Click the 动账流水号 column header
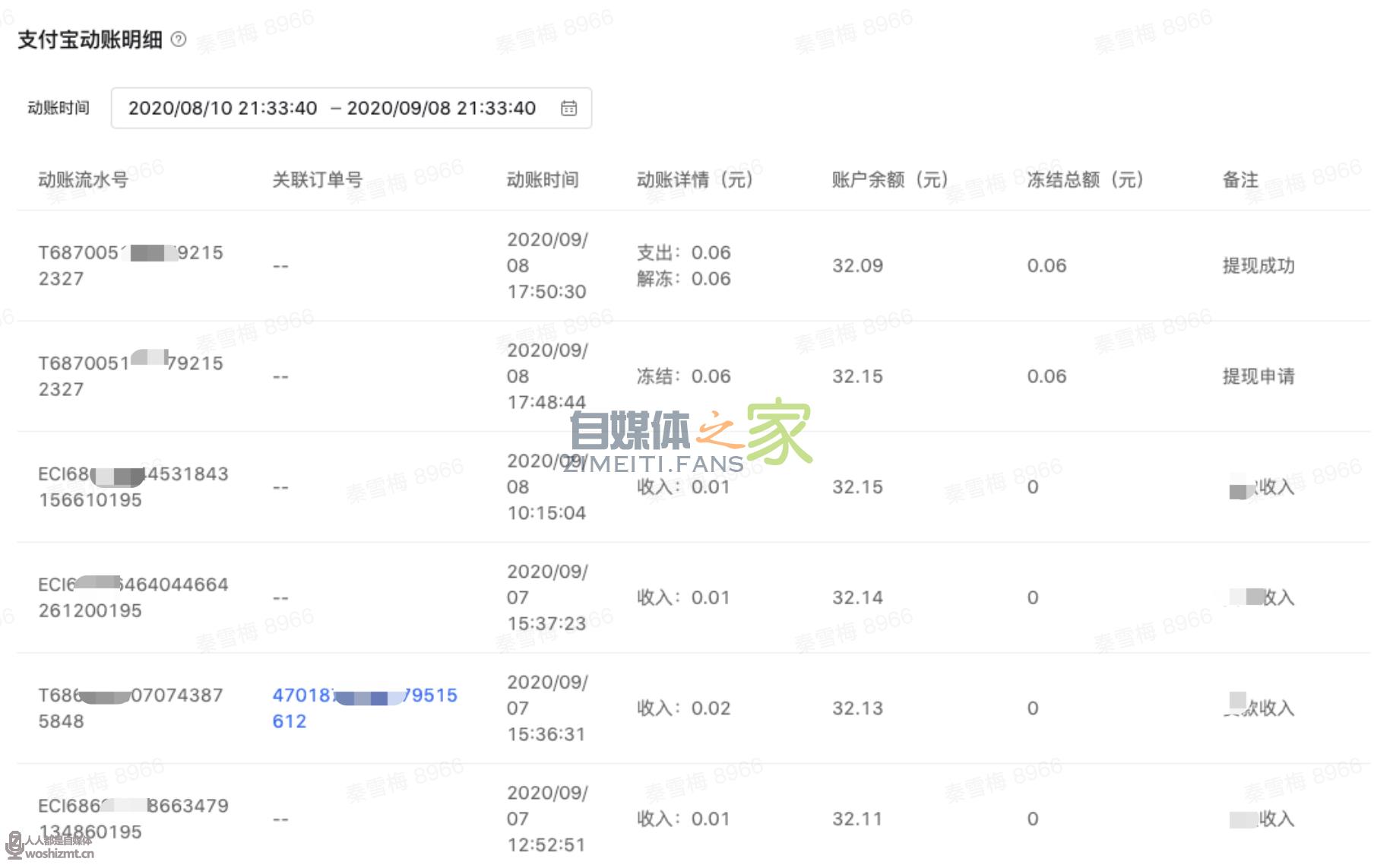 (84, 179)
